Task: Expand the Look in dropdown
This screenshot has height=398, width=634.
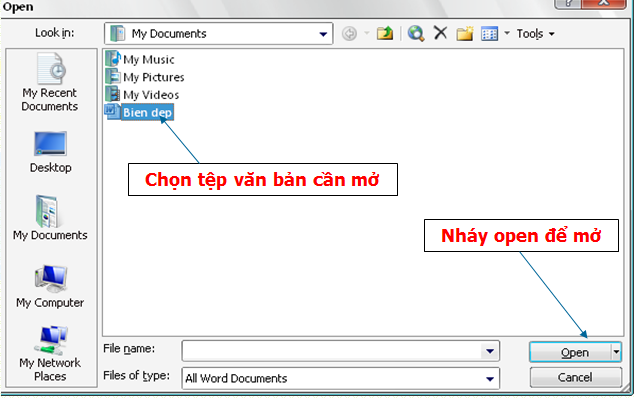Action: coord(323,34)
